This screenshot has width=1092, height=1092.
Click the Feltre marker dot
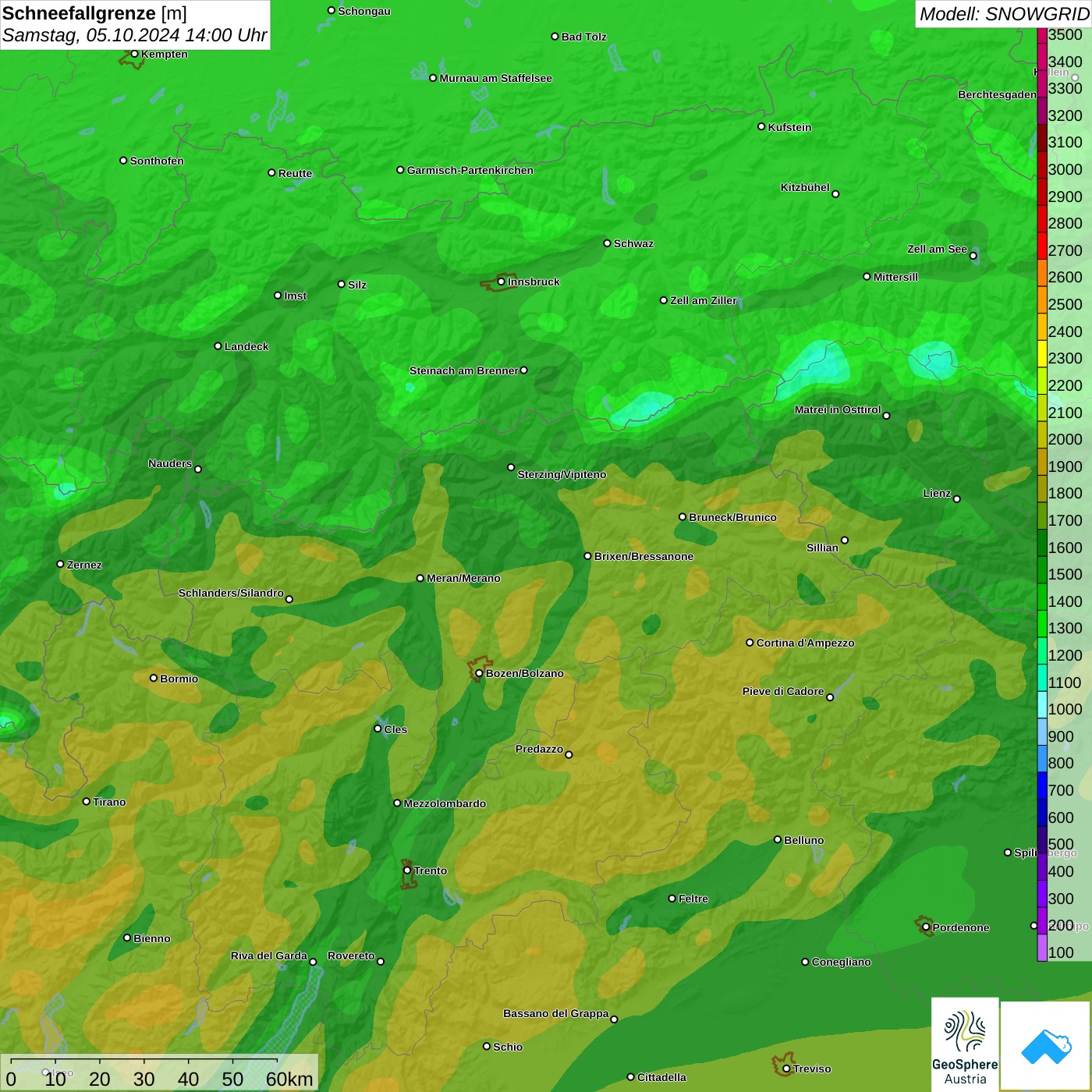[672, 899]
